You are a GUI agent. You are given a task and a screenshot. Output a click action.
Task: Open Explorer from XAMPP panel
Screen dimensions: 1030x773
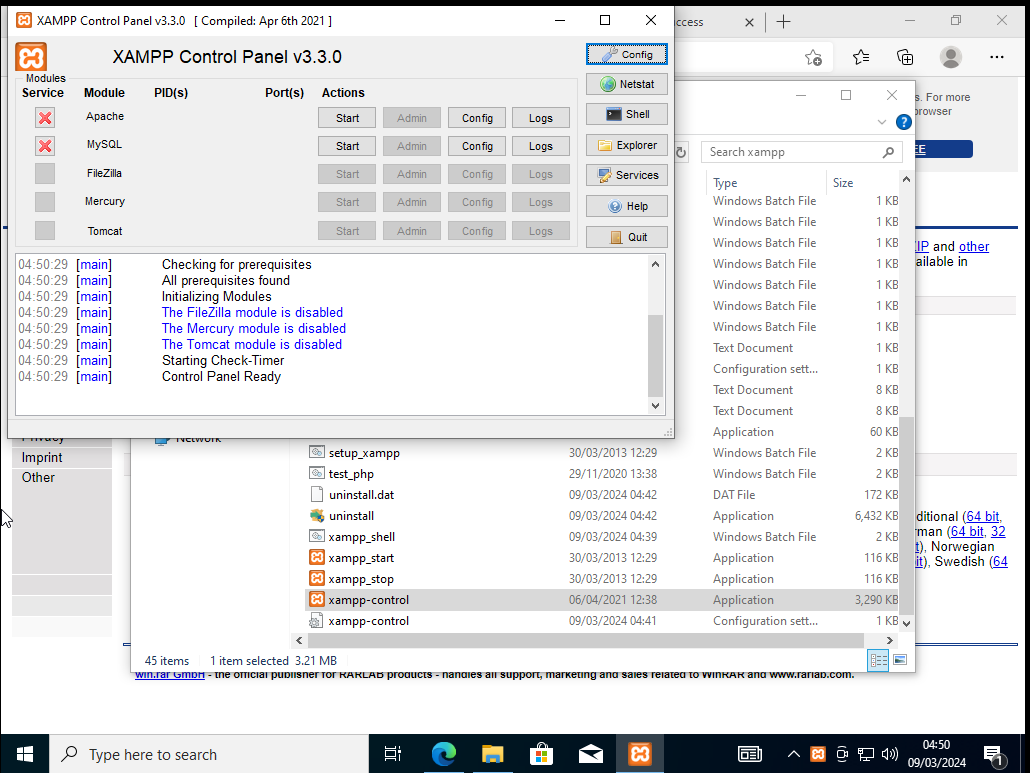point(627,145)
